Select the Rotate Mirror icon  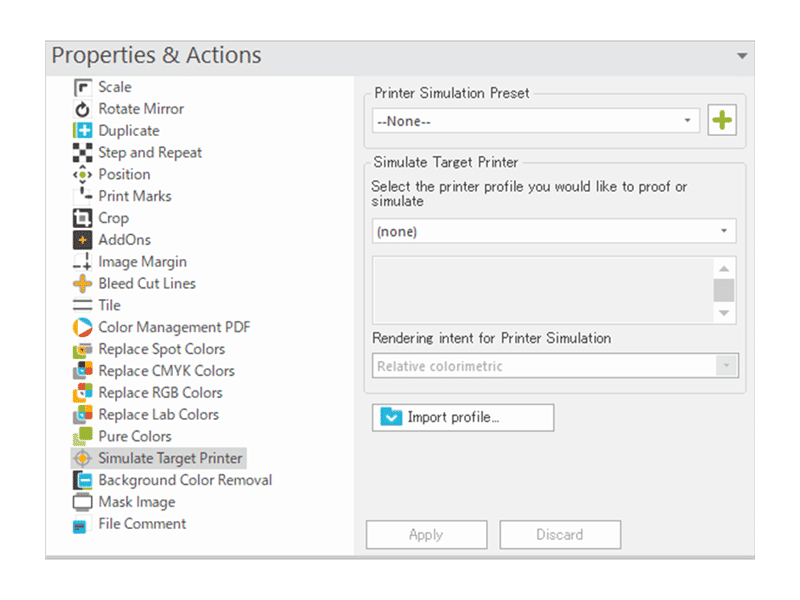(x=83, y=109)
